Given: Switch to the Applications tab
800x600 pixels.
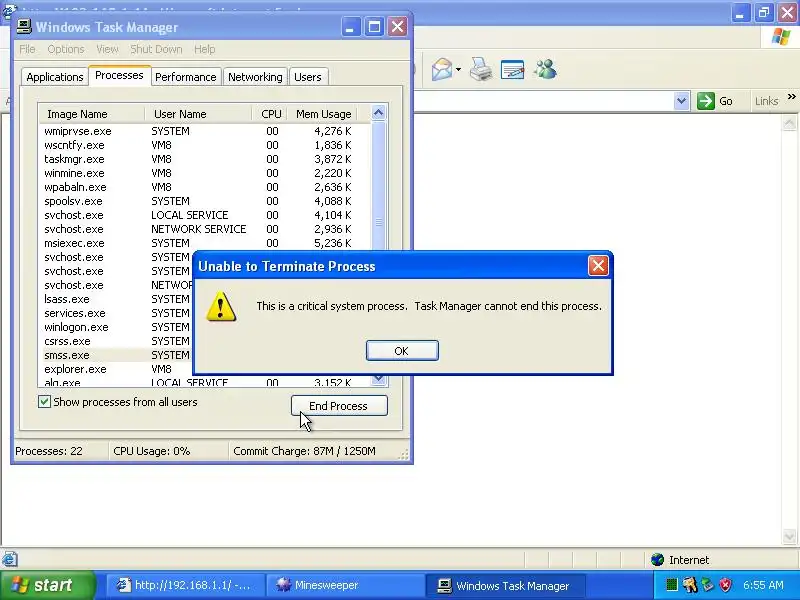Looking at the screenshot, I should coord(55,77).
